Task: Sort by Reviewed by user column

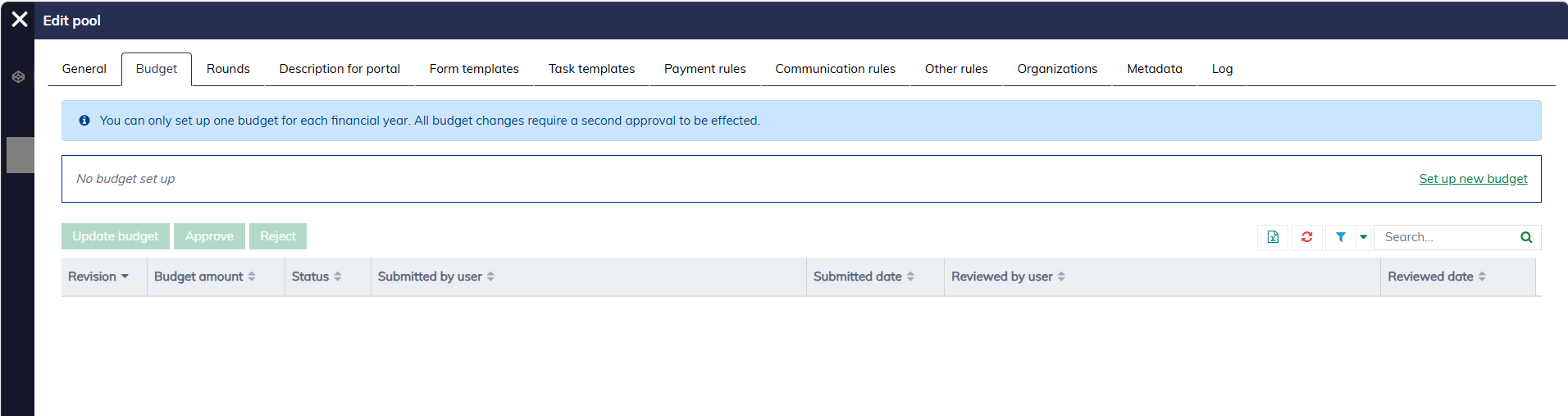Action: 1007,277
